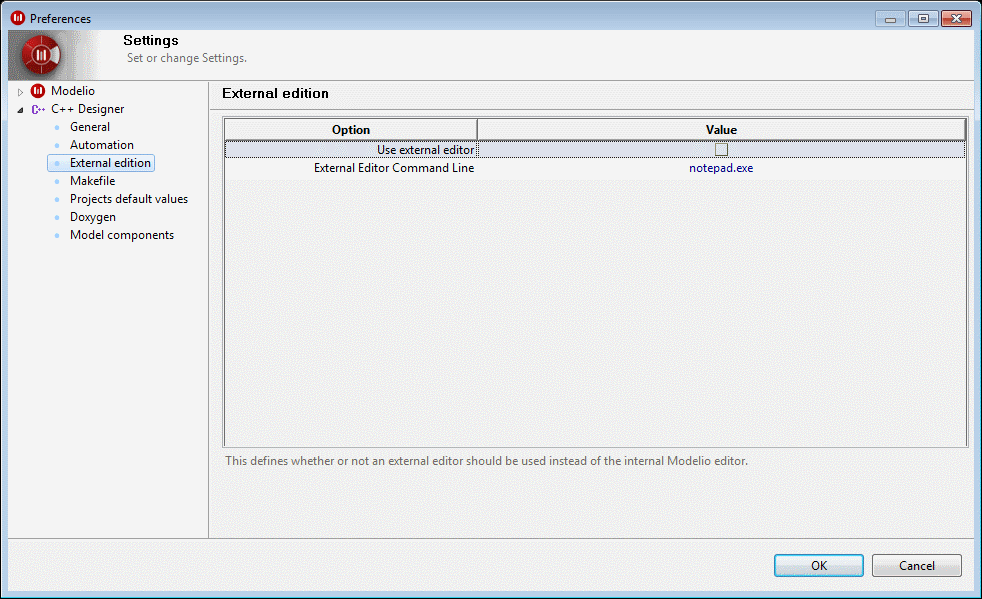Image resolution: width=982 pixels, height=599 pixels.
Task: Edit the notepad.exe command line value
Action: tap(721, 168)
